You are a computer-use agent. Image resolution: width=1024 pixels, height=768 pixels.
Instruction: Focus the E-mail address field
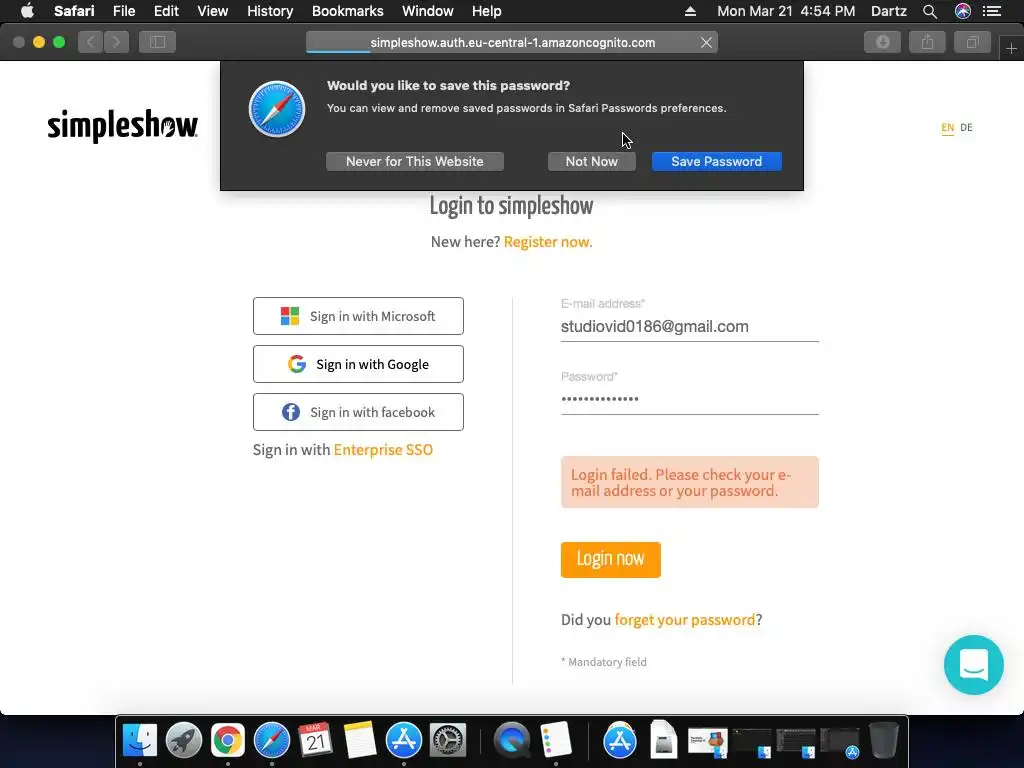(690, 327)
